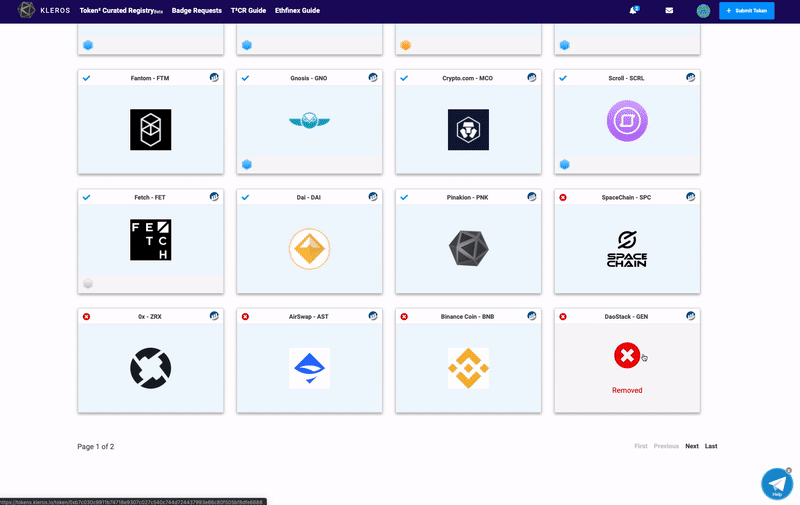
Task: Open the Telegram Help bubble
Action: point(777,484)
